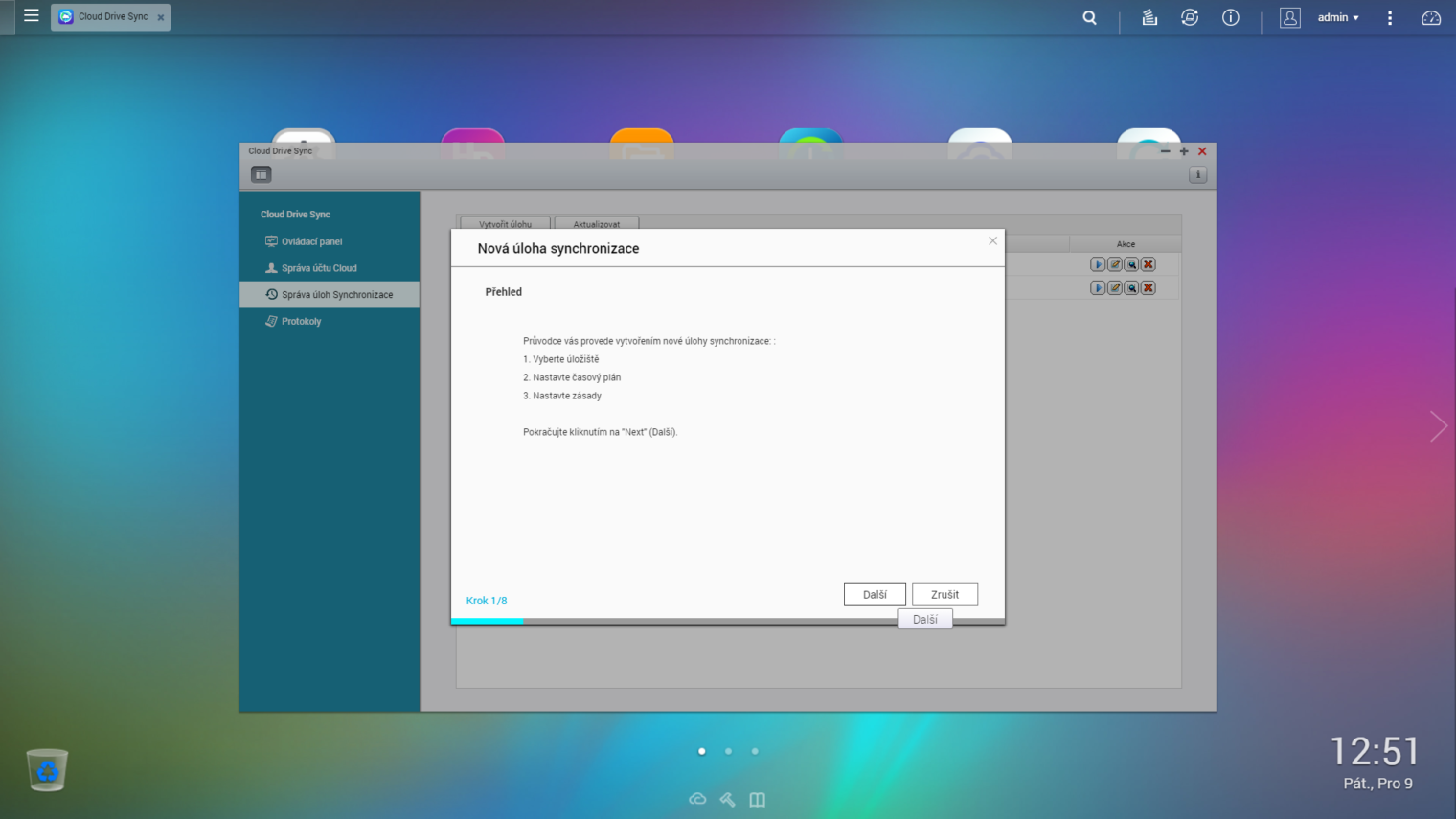Screen dimensions: 1456x819
Task: Open the external devices icon
Action: 1190,17
